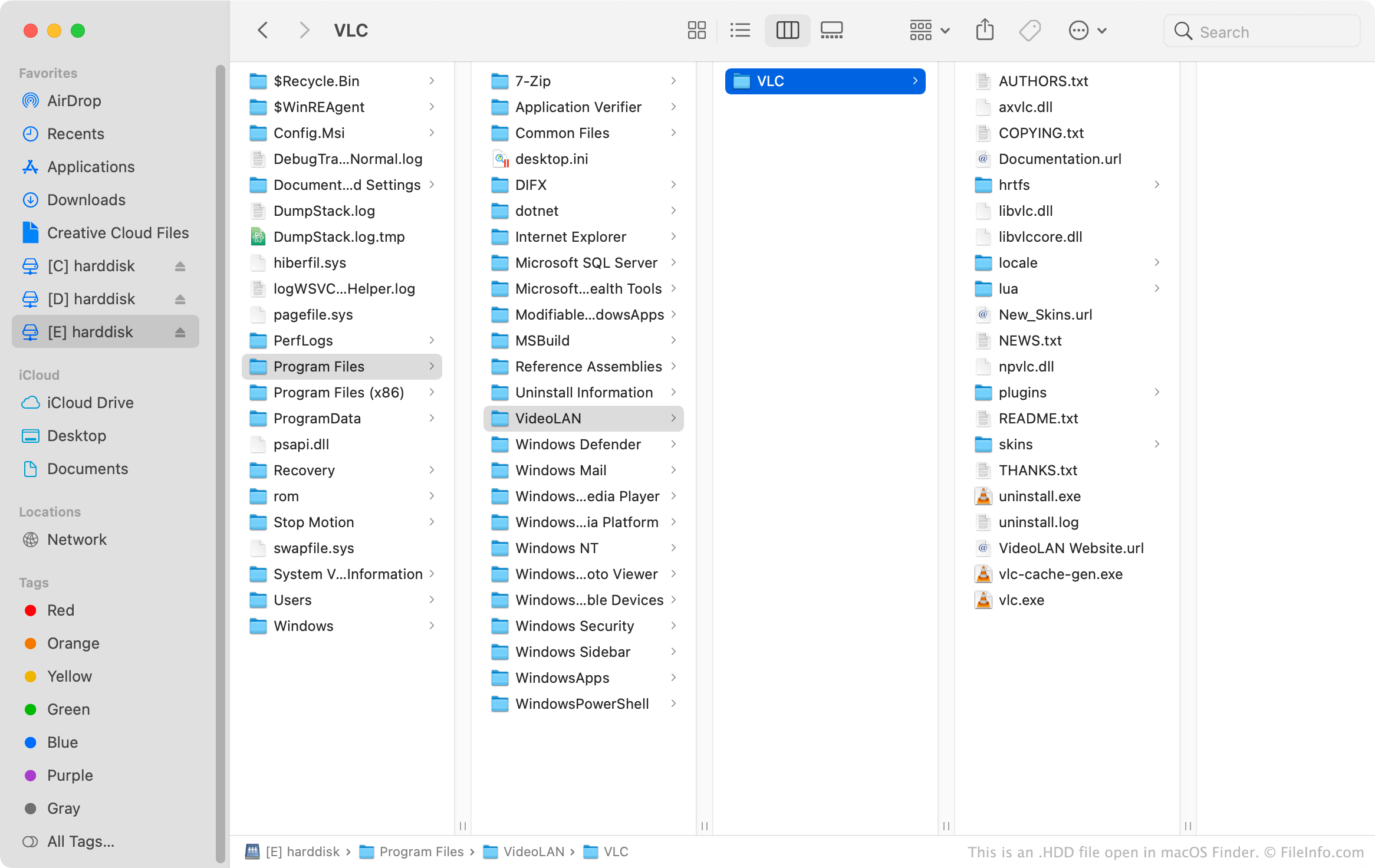Expand the 7-Zip folder chevron
Viewport: 1375px width, 868px height.
click(x=674, y=81)
